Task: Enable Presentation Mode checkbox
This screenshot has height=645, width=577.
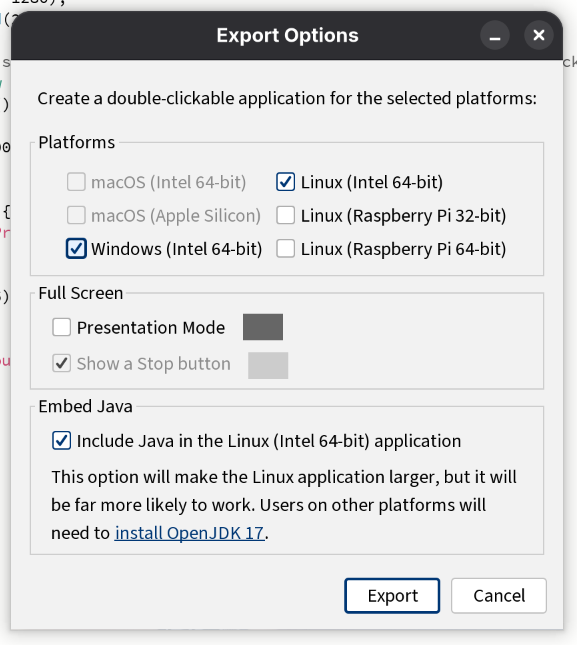Action: [x=61, y=327]
